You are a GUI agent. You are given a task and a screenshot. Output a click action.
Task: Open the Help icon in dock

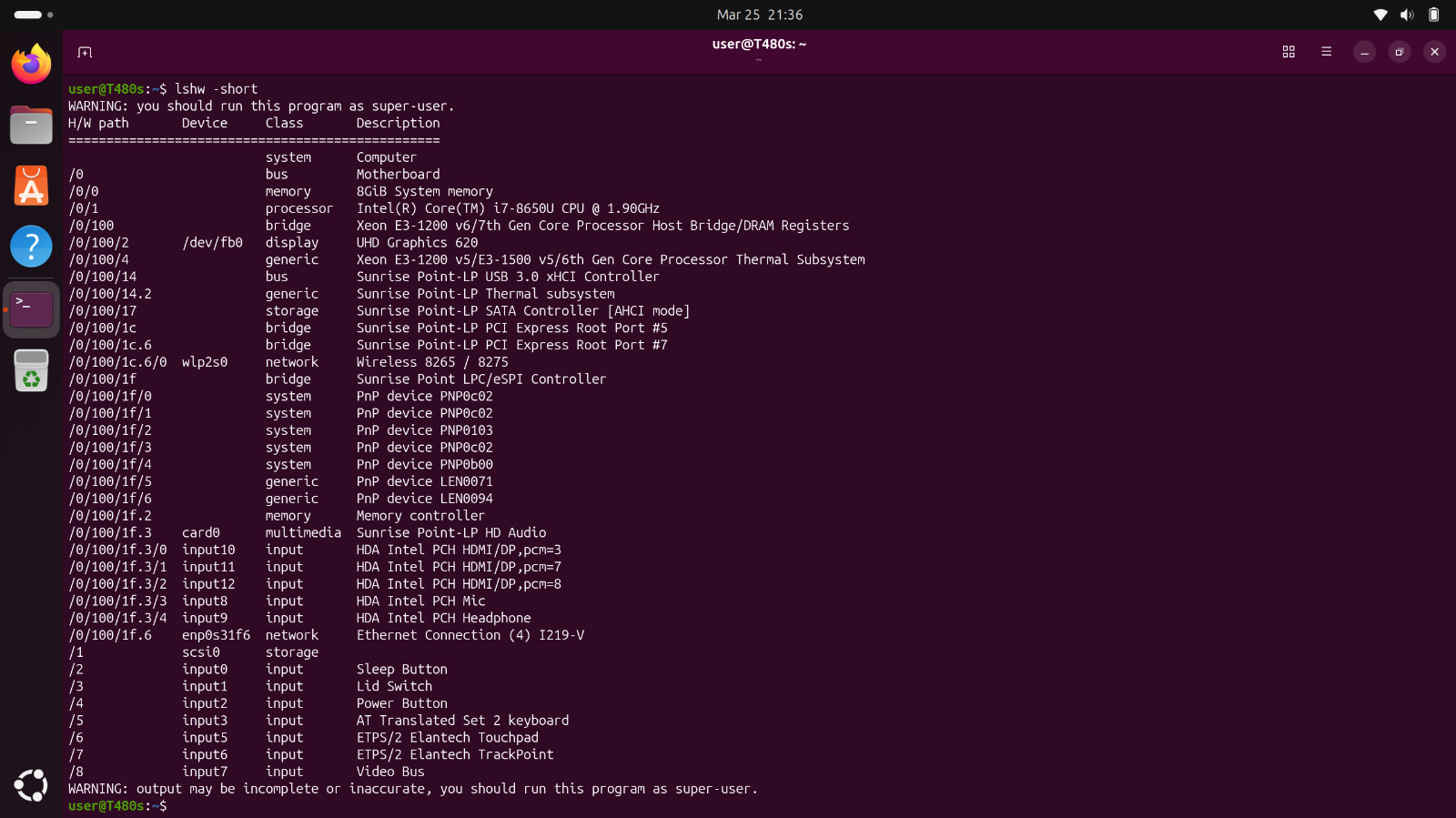[31, 247]
